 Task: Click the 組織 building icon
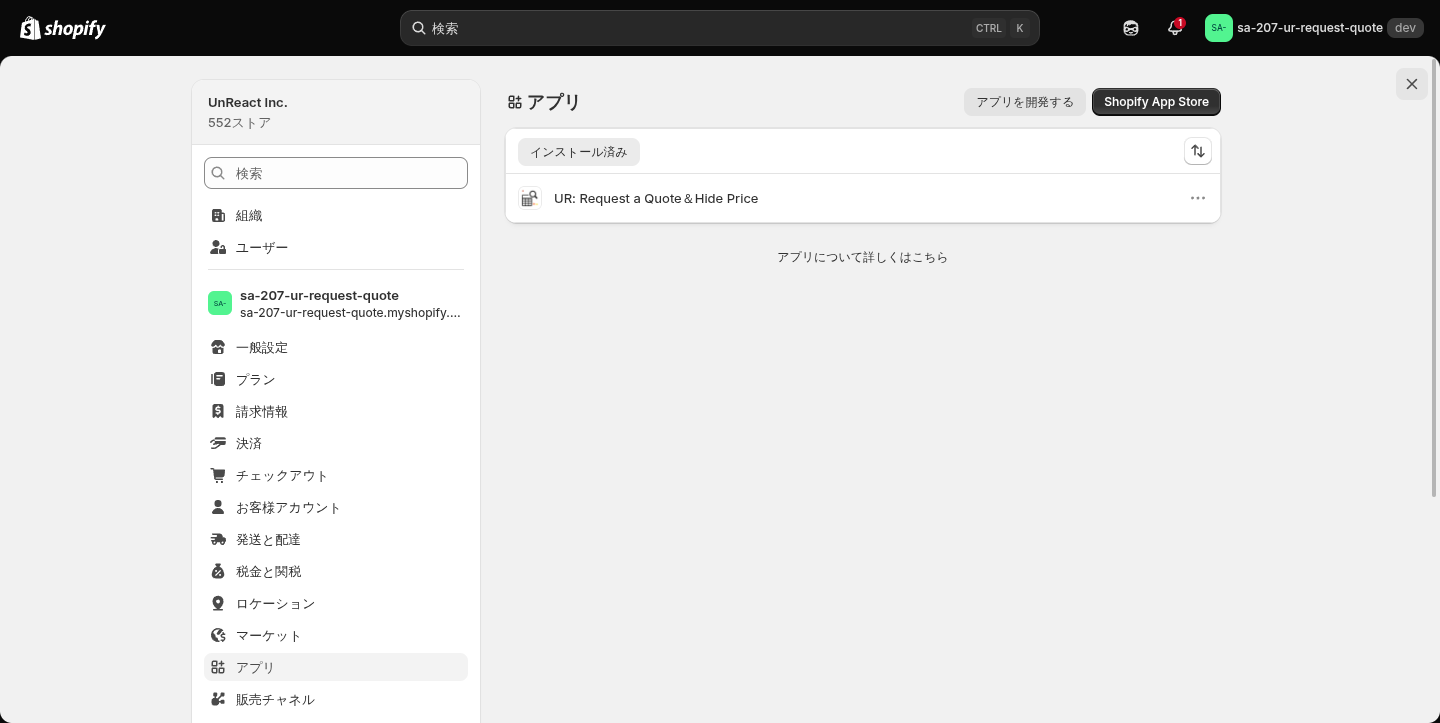pyautogui.click(x=218, y=215)
